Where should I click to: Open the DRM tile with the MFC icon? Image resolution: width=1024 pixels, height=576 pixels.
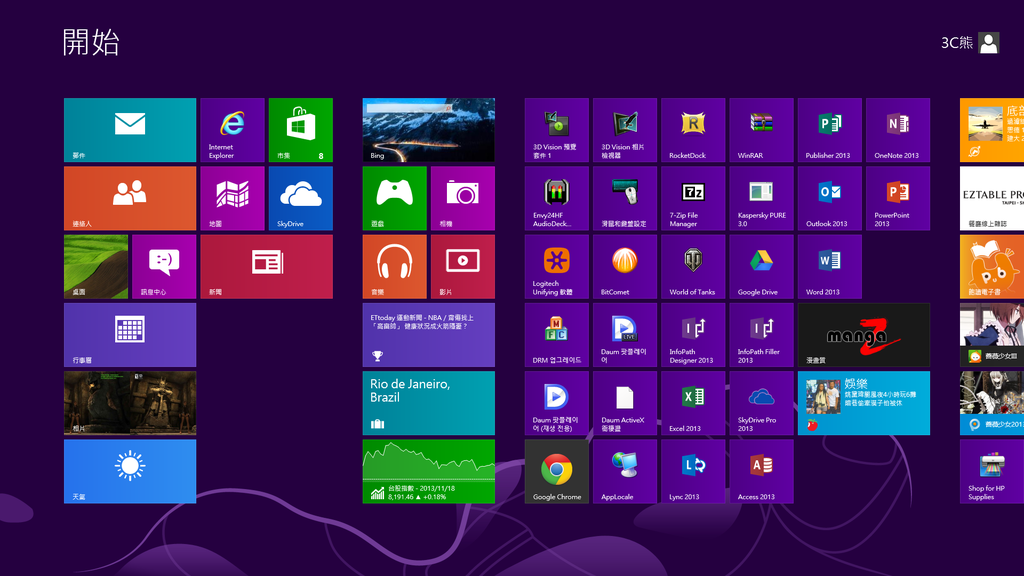click(556, 335)
